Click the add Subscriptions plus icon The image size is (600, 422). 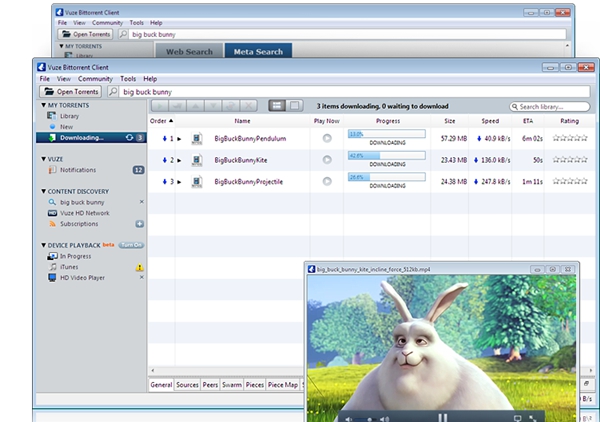tap(140, 224)
